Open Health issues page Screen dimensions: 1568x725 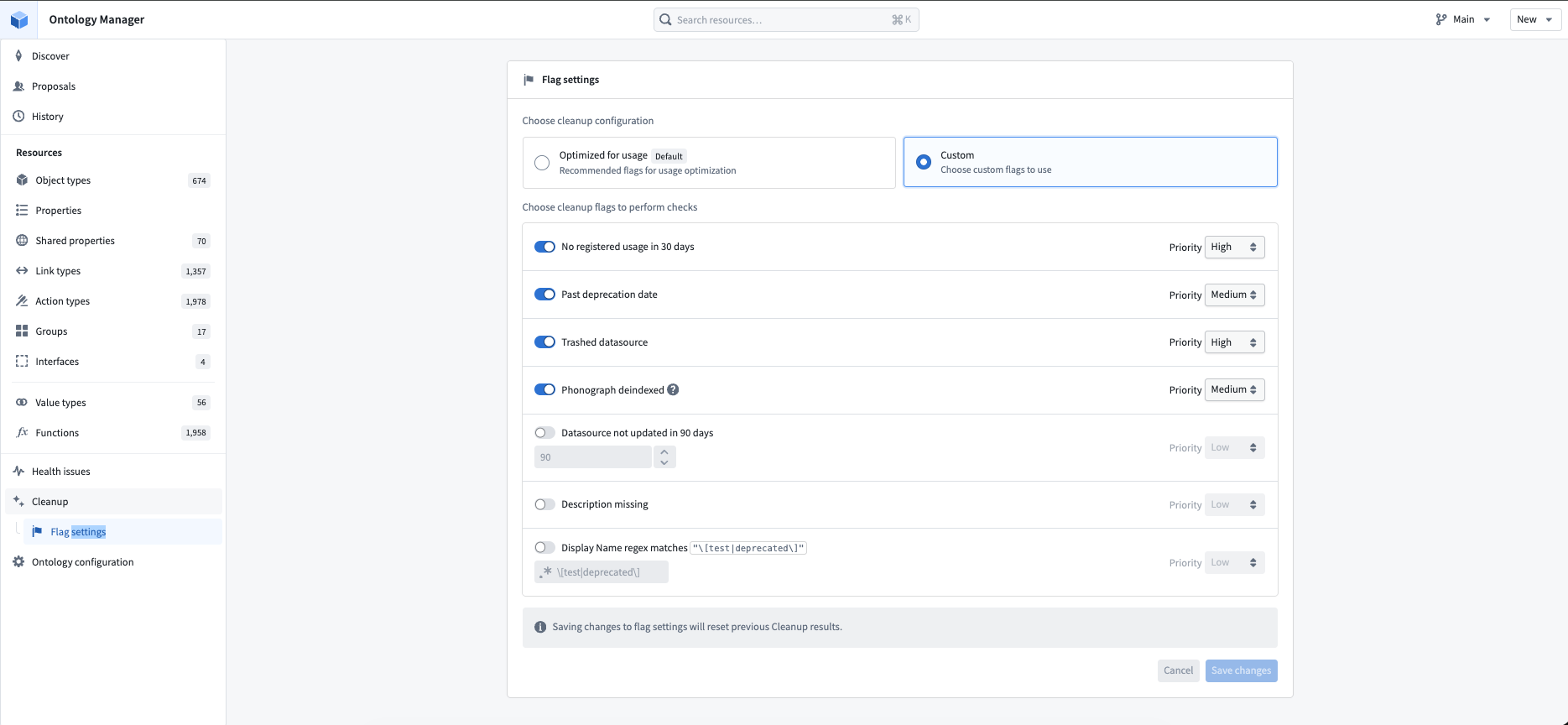pos(113,472)
